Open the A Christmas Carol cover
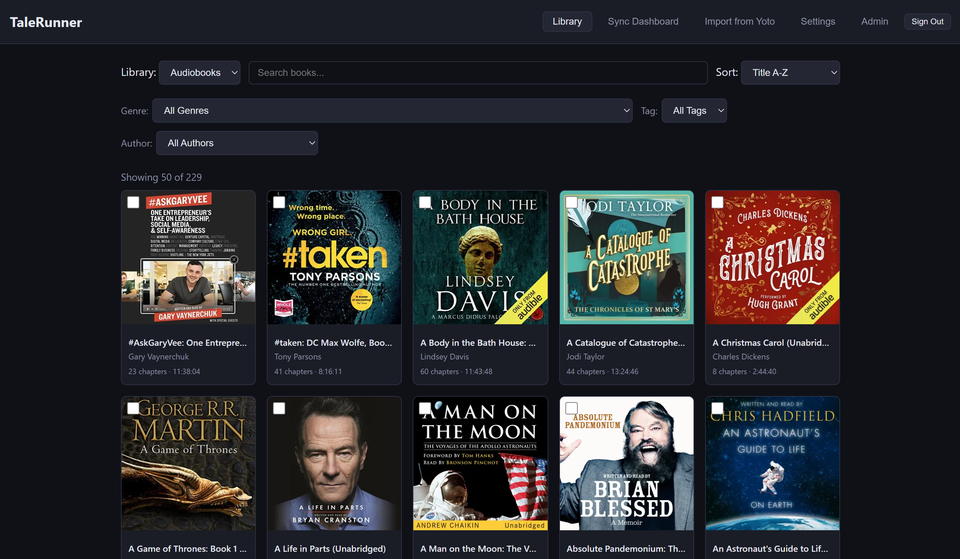The height and width of the screenshot is (559, 960). 773,257
